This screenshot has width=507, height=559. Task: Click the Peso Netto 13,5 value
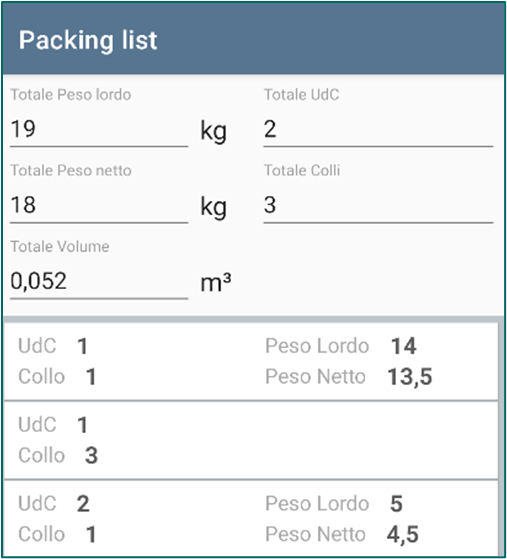click(x=410, y=377)
